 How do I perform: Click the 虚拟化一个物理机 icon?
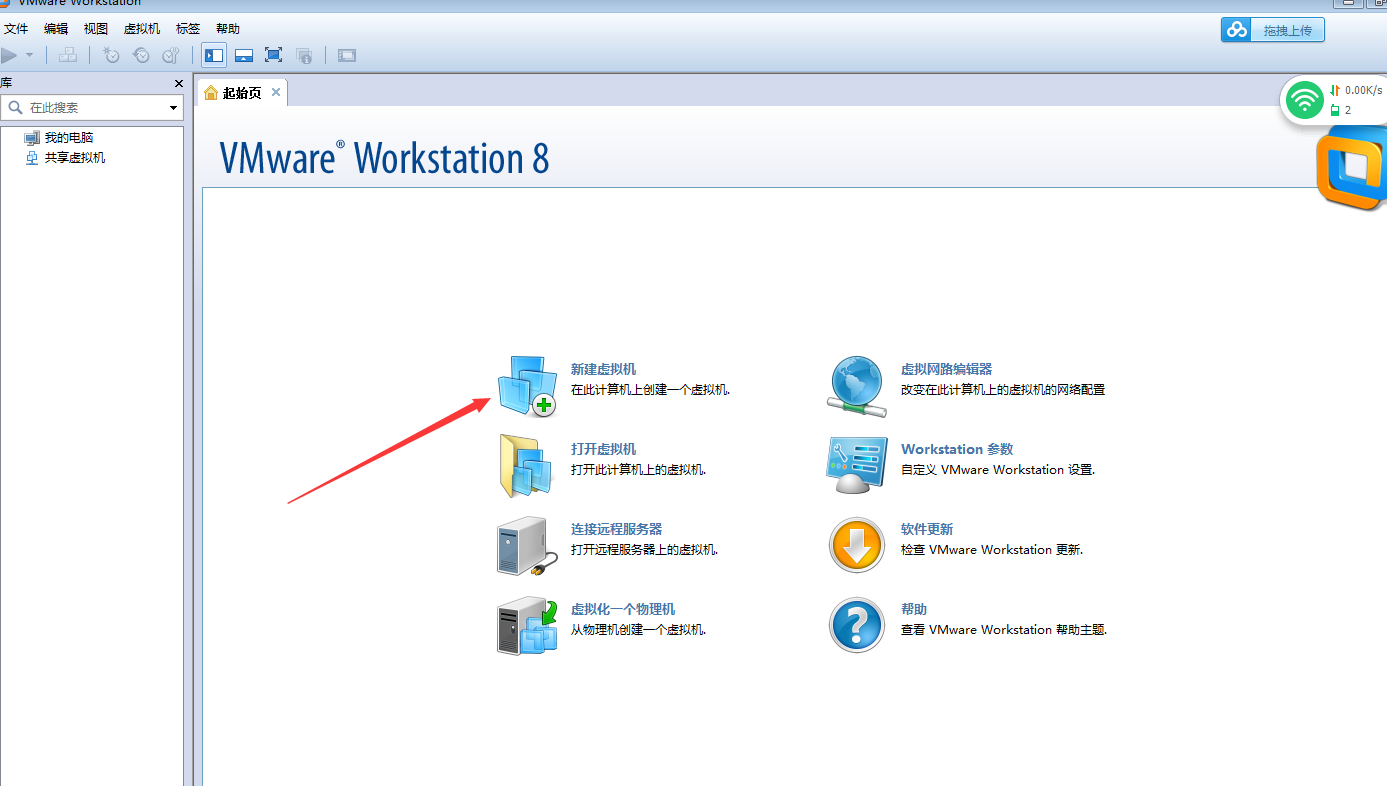527,626
